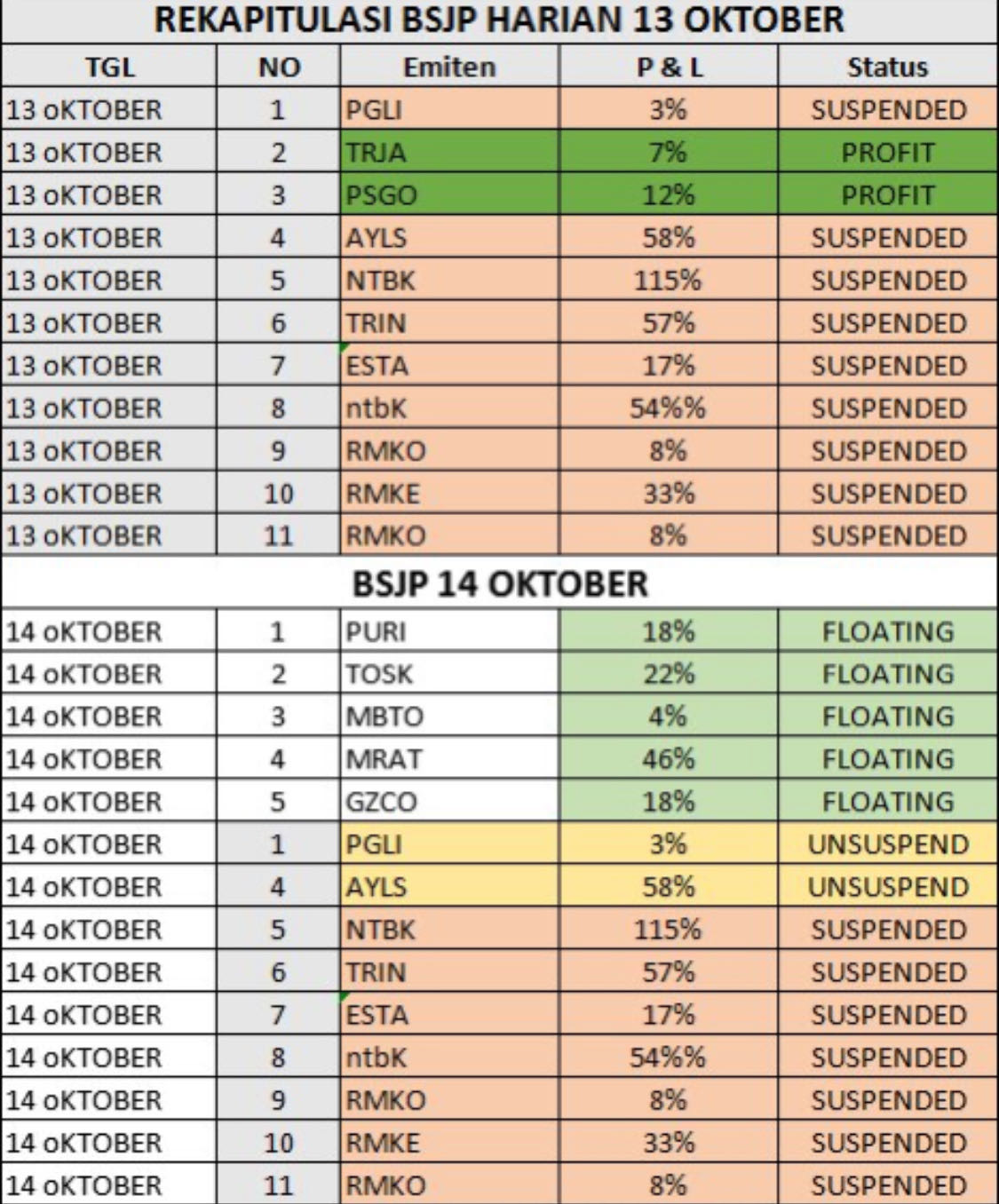The image size is (999, 1204).
Task: Click the 7% P&L cell for TRJA
Action: coord(669,152)
